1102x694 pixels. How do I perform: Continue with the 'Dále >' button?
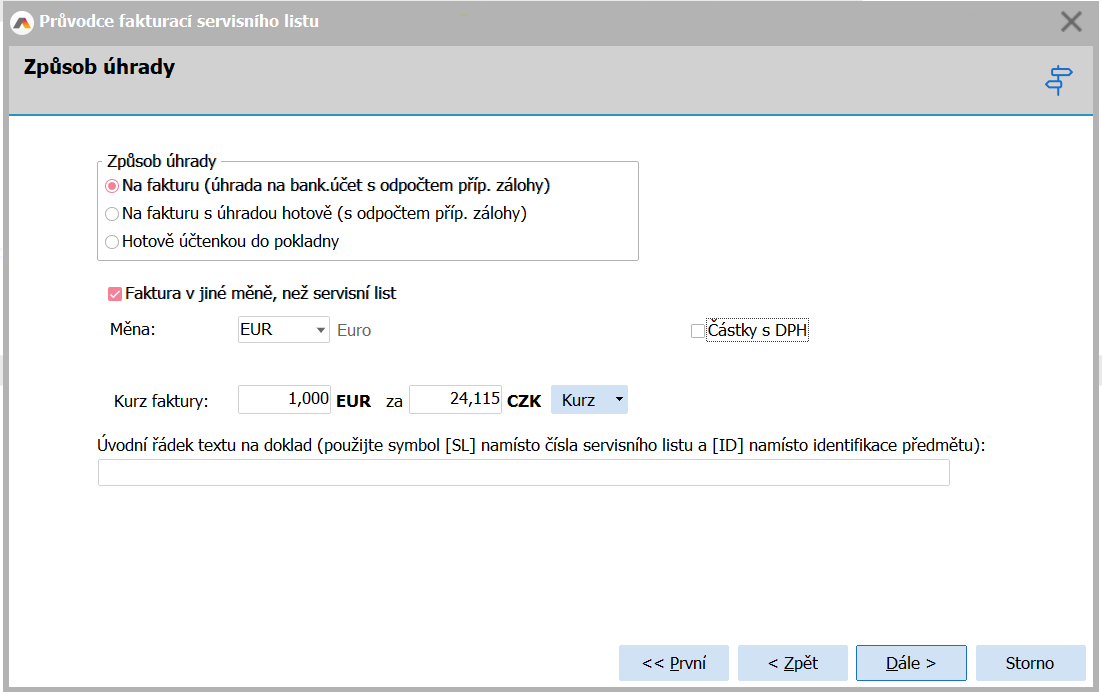911,663
